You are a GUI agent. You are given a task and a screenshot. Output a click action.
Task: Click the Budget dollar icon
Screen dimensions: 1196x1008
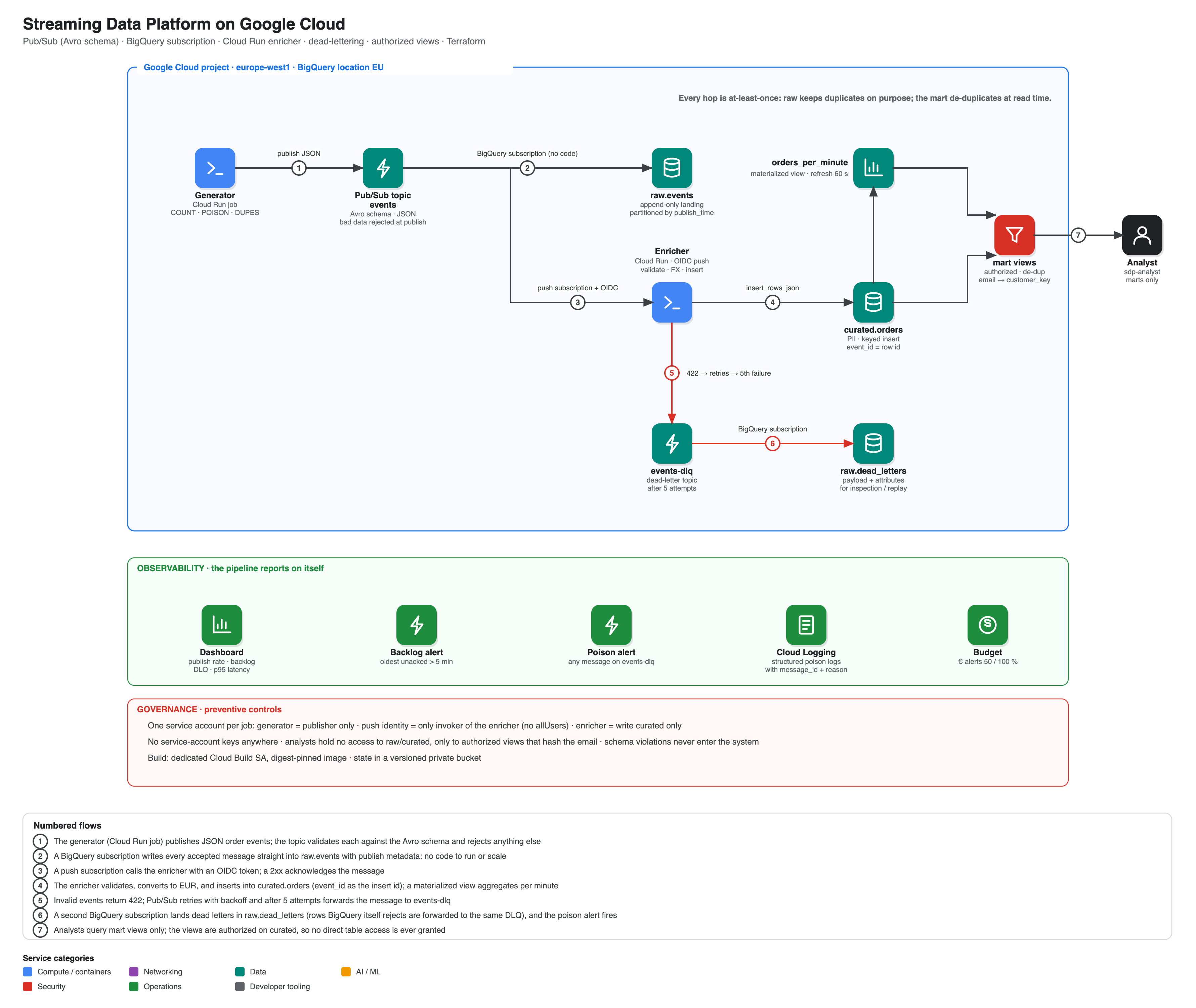pyautogui.click(x=987, y=625)
